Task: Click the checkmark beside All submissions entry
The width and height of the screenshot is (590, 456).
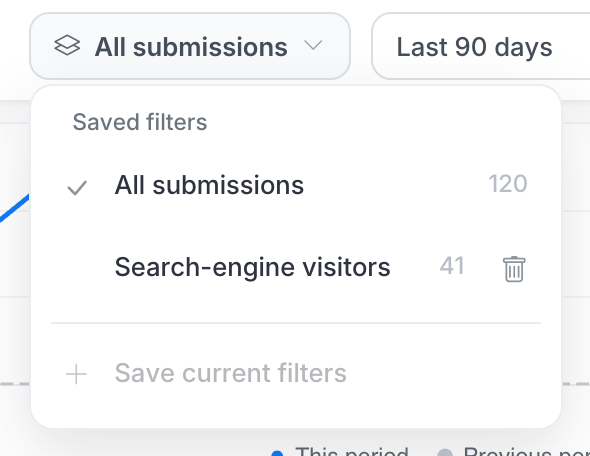Action: click(77, 188)
